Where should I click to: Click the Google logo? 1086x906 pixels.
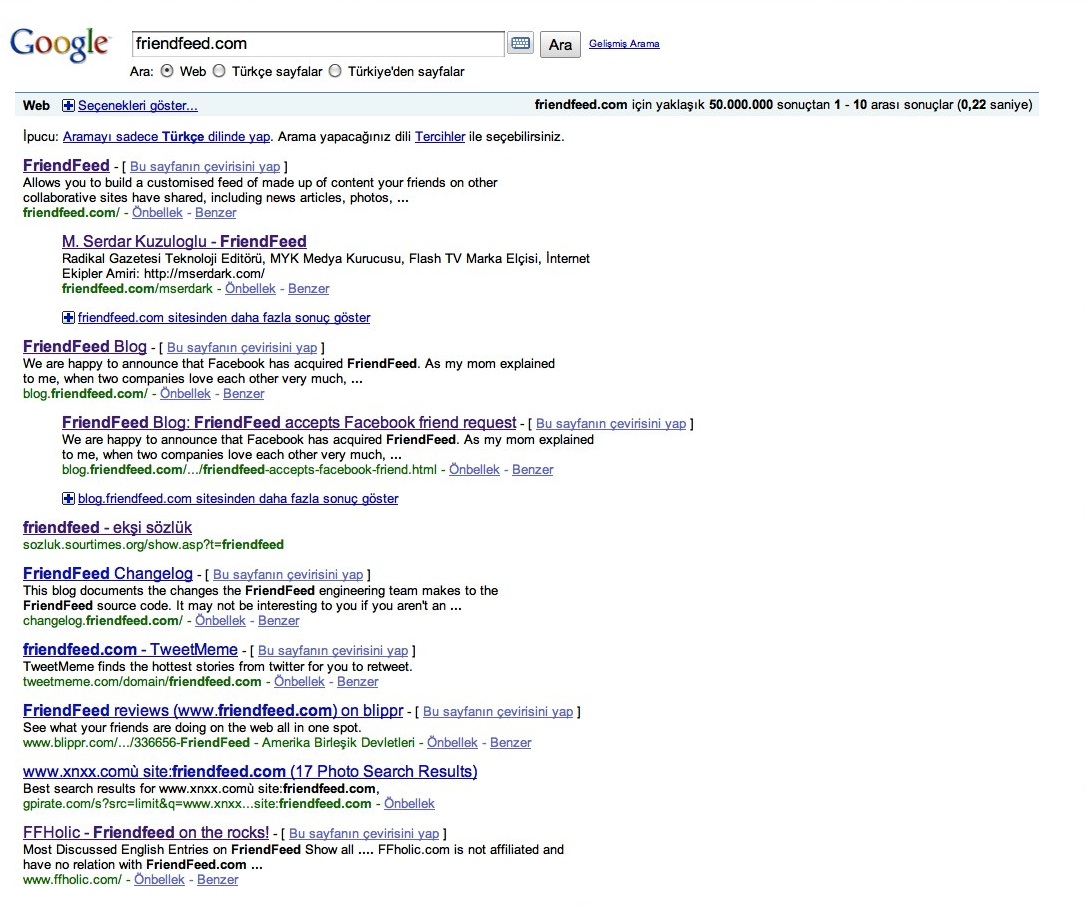point(60,44)
